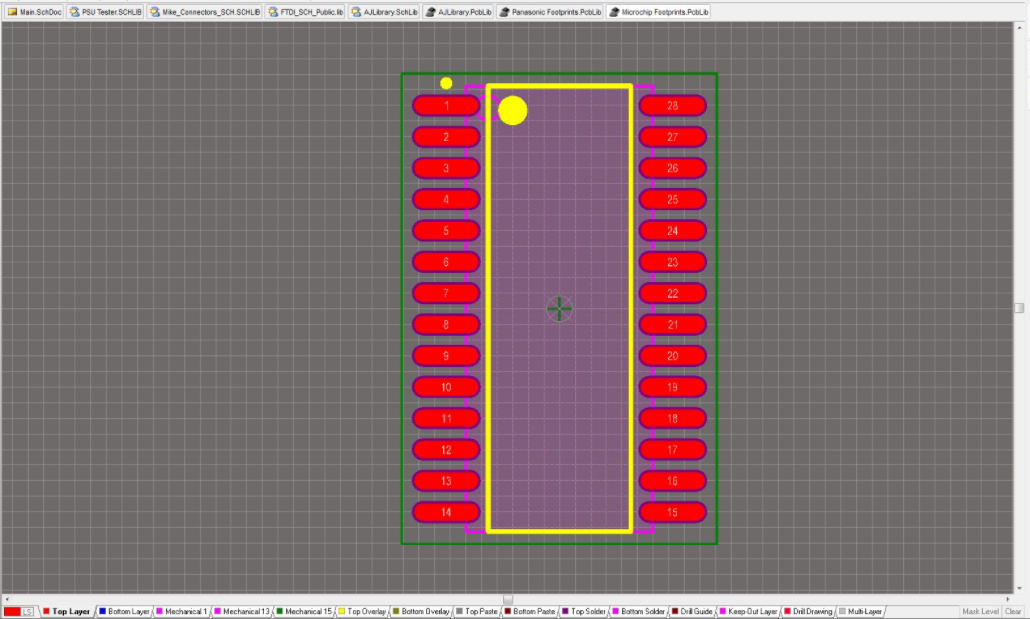The height and width of the screenshot is (619, 1030).
Task: Open Mike_Connectors_SCH.SCHLIB document tab
Action: 204,11
